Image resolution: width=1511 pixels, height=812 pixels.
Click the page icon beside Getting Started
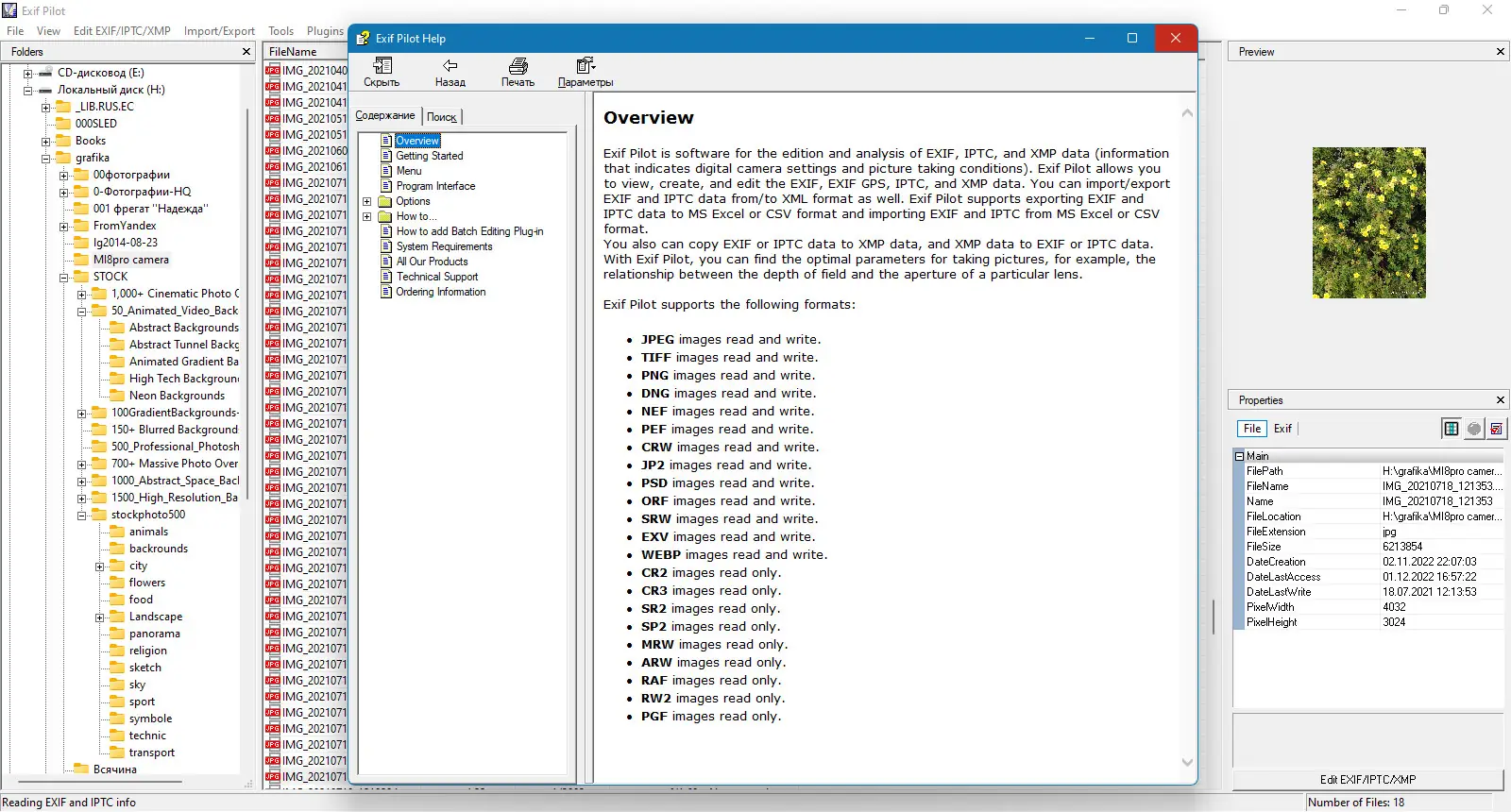tap(386, 156)
